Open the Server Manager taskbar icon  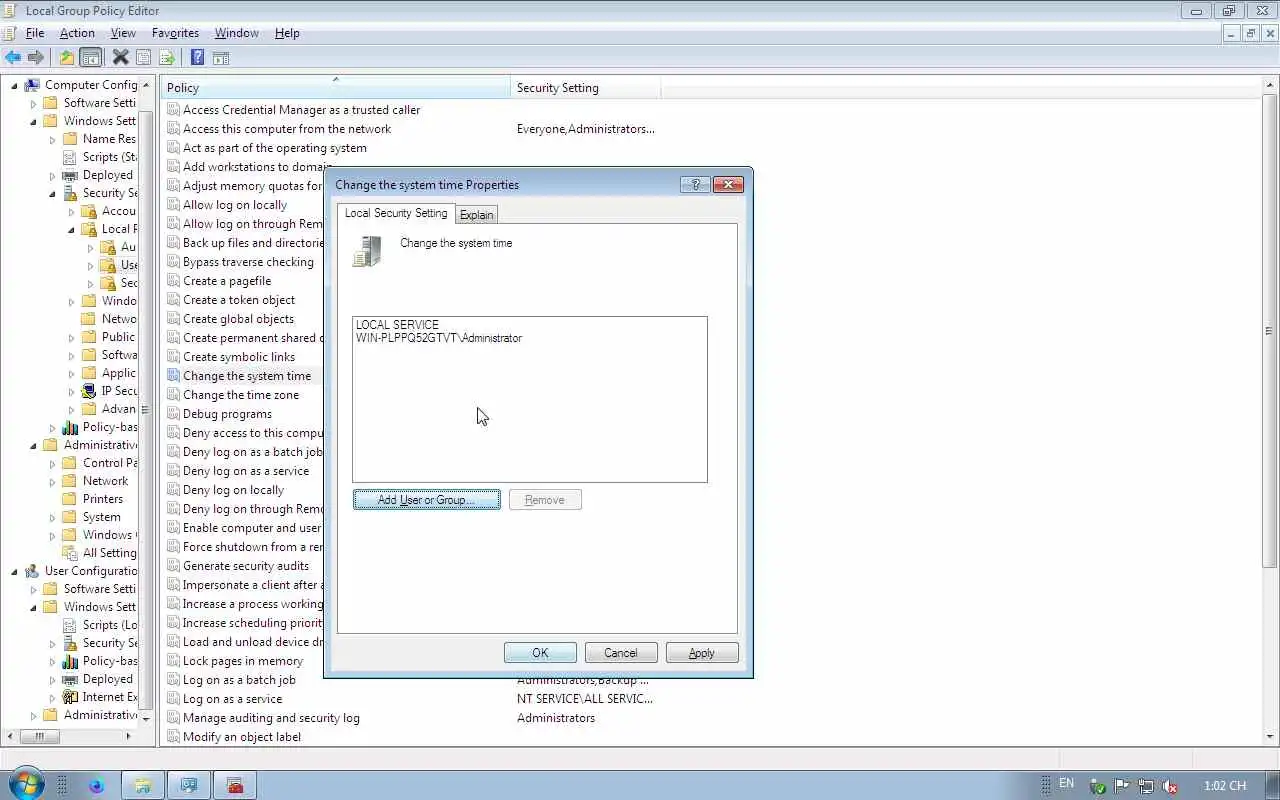tap(188, 785)
